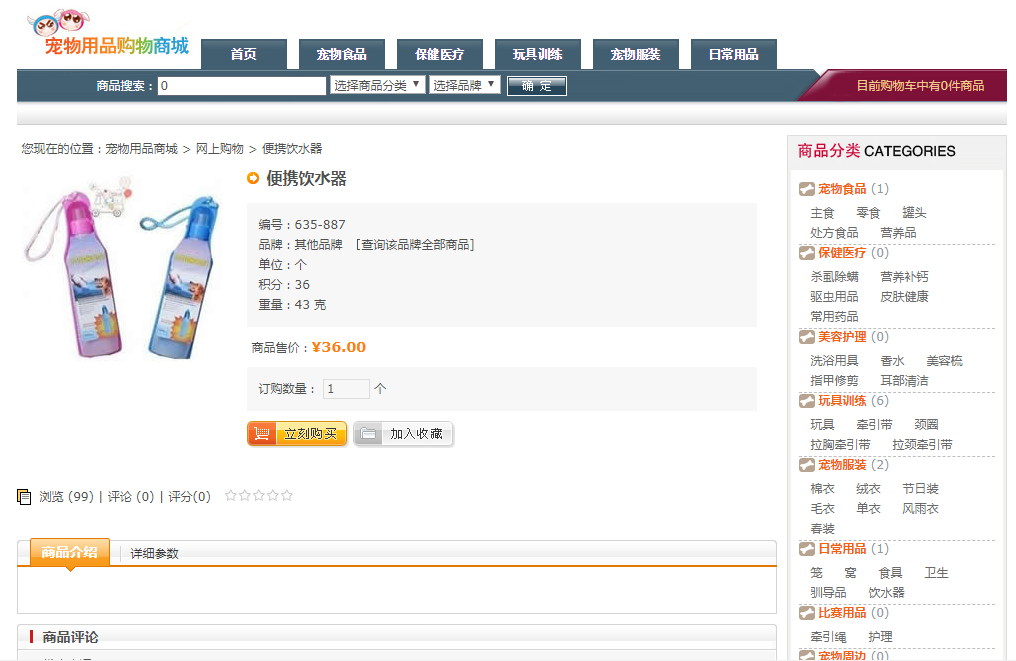Screen dimensions: 1016x661
Task: Open 玩具训练 (6) category heading
Action: (x=853, y=401)
